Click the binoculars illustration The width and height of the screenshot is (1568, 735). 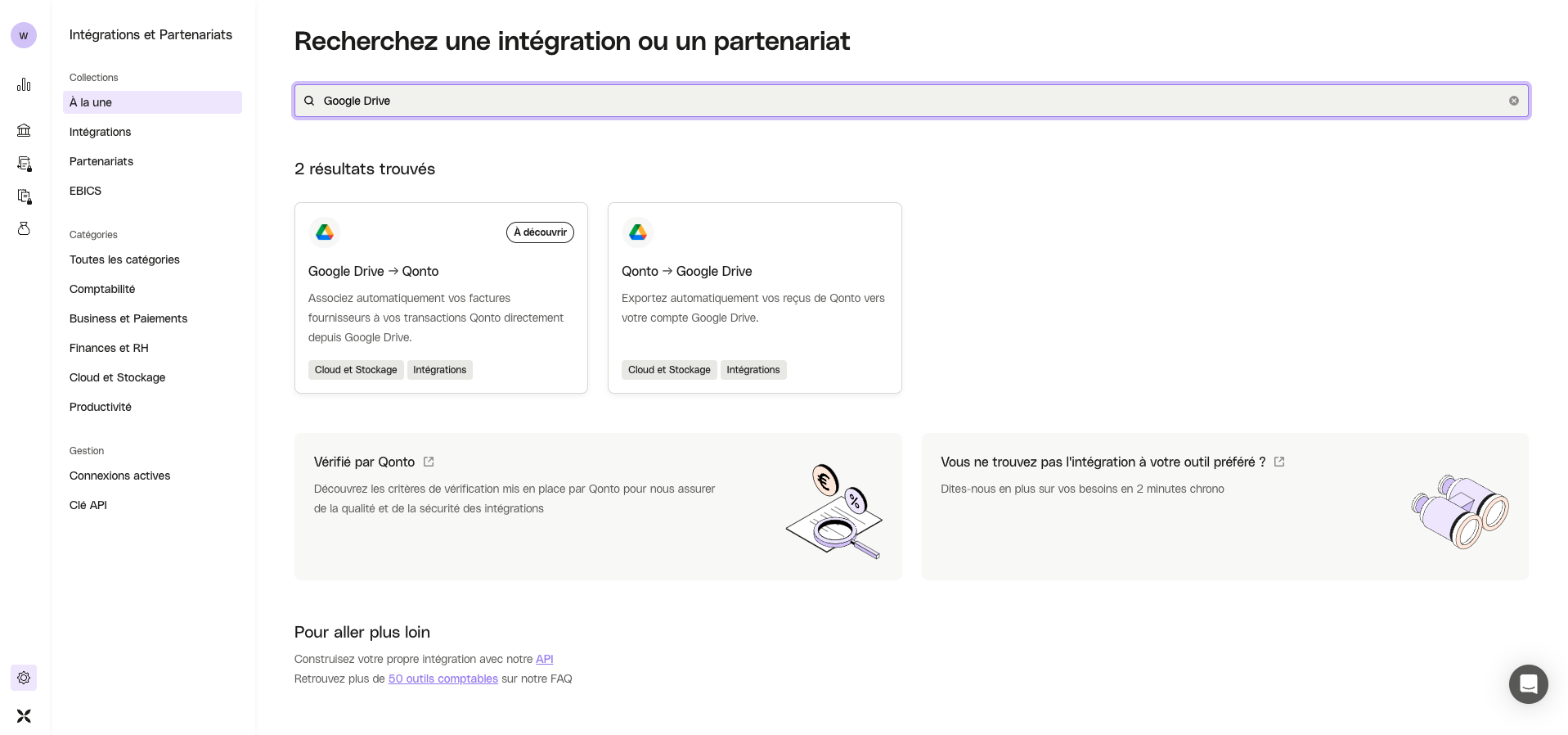pos(1460,512)
